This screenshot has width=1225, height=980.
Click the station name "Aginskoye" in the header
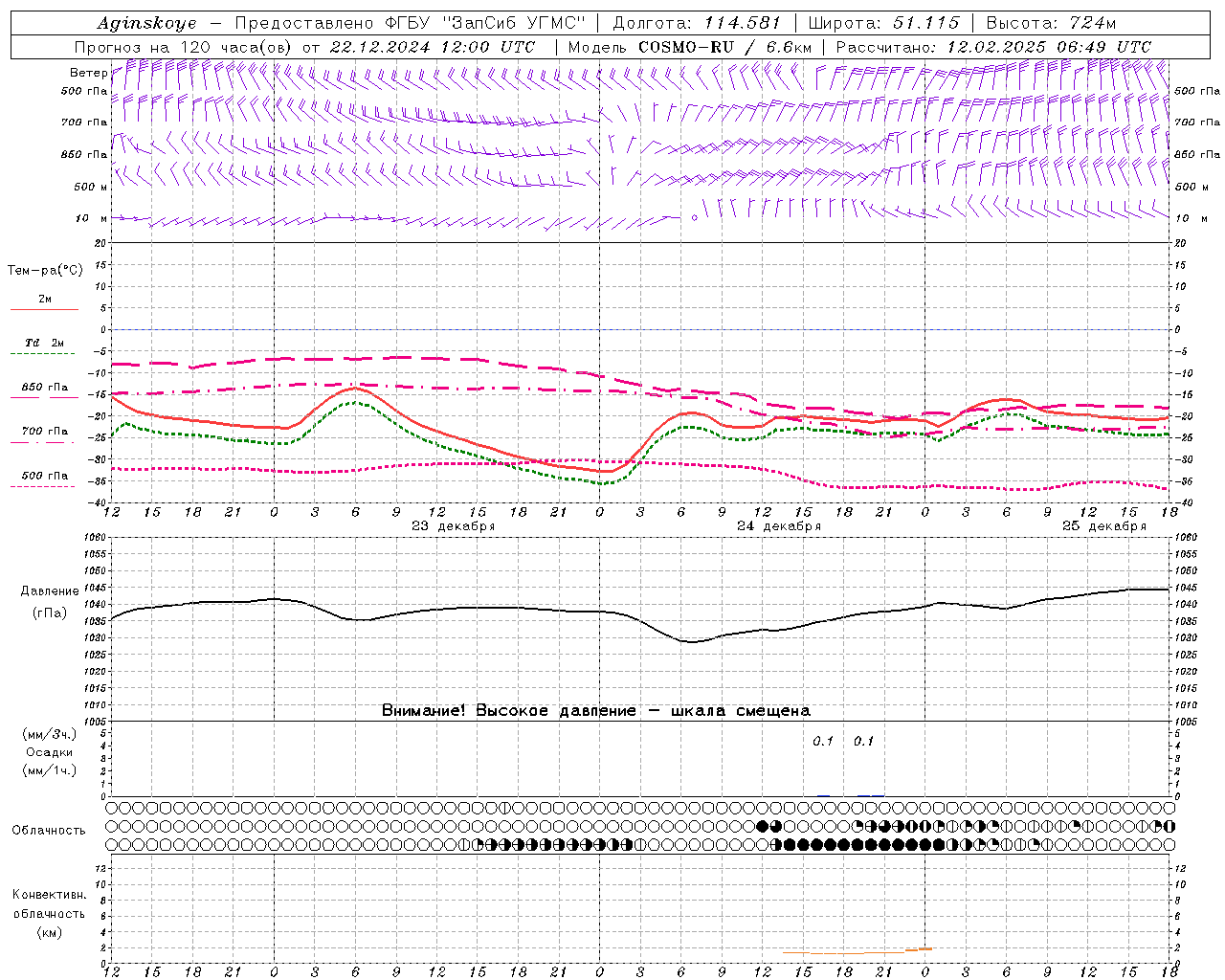click(x=146, y=23)
